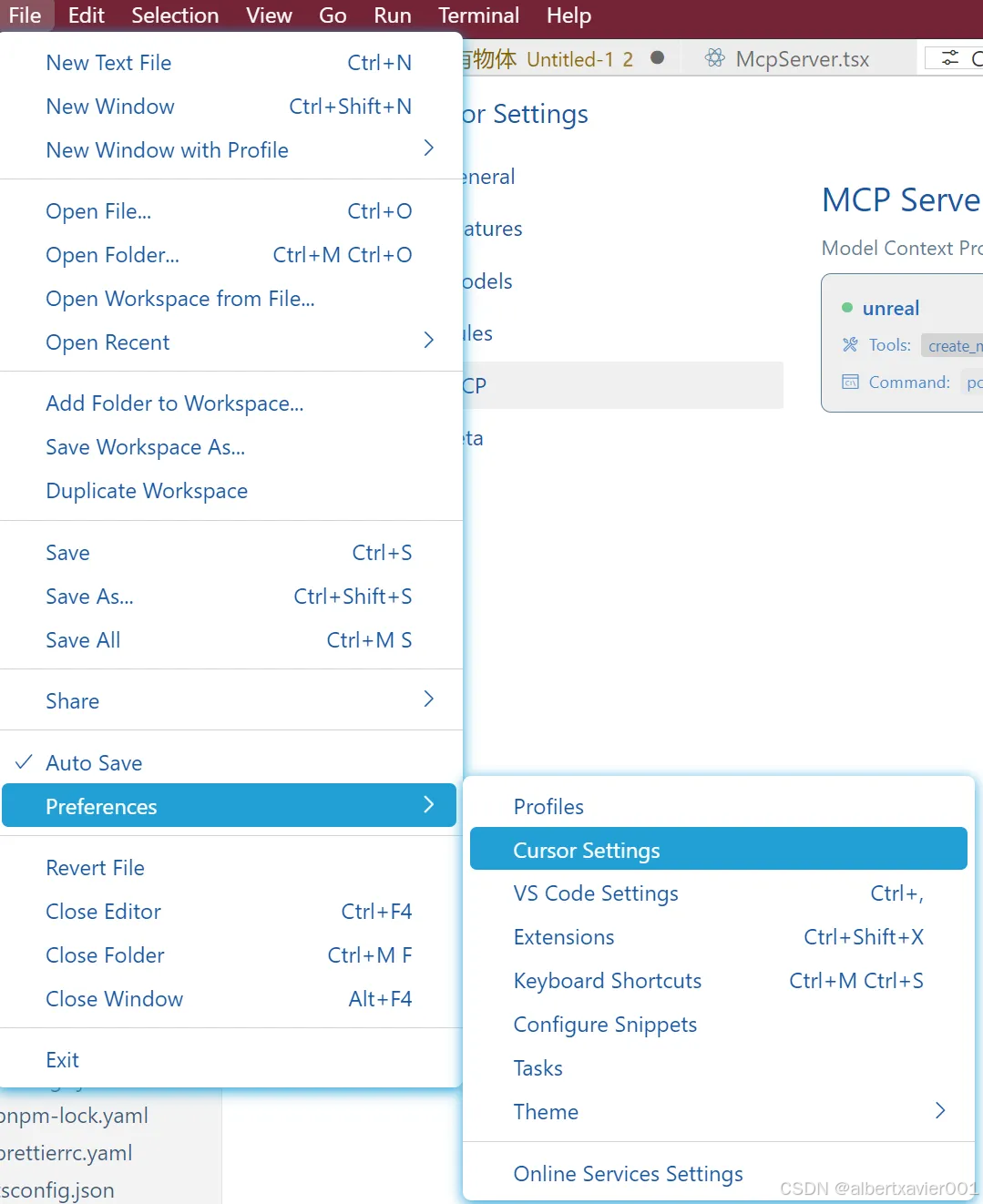Open prettierrc.yaml in file explorer
Screen dimensions: 983x1204
pos(66,1153)
